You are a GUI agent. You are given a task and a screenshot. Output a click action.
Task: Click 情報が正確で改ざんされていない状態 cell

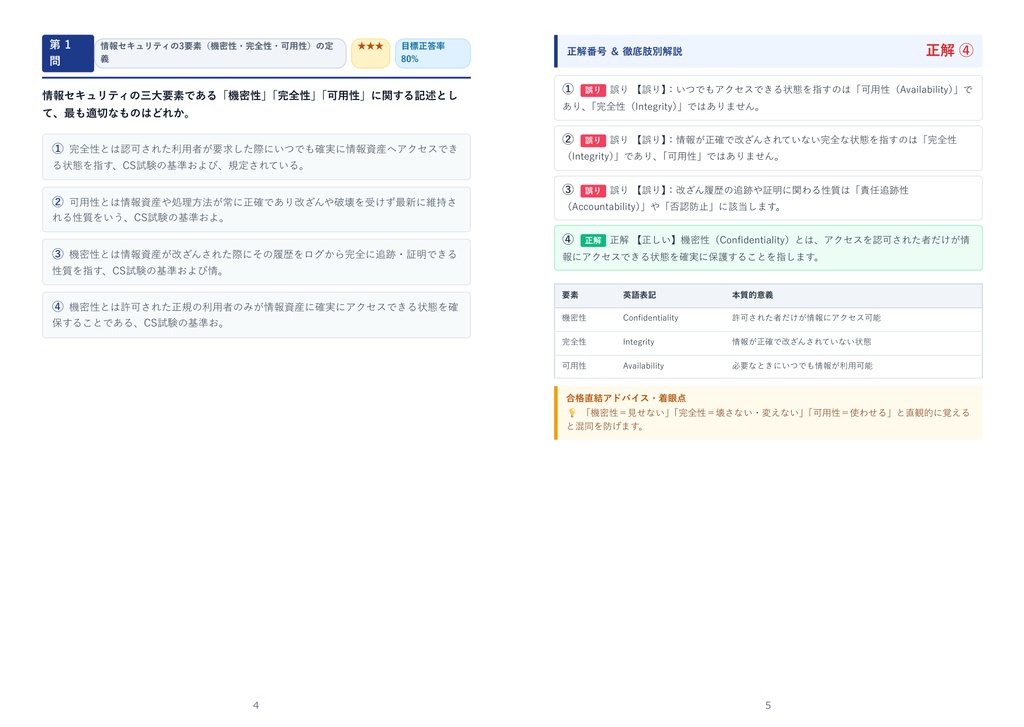point(801,342)
